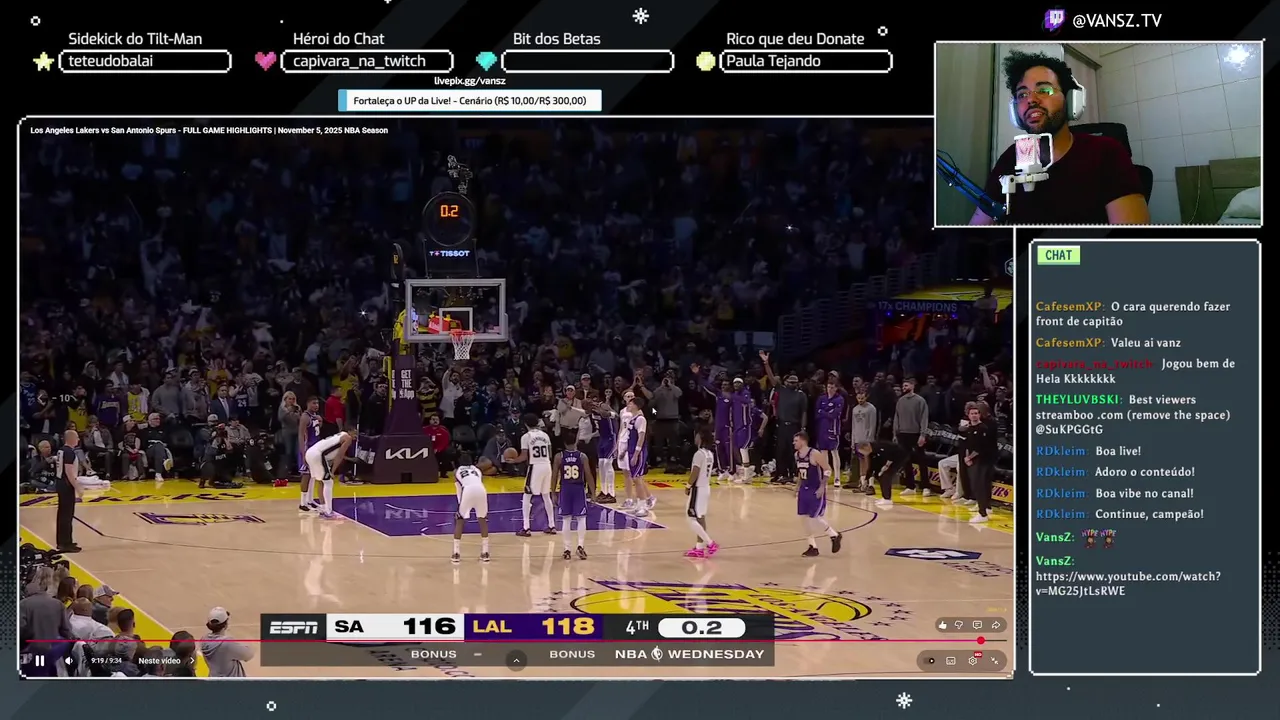Click the yellow star icon beside Sidekick do Tilt-Man

pyautogui.click(x=44, y=61)
